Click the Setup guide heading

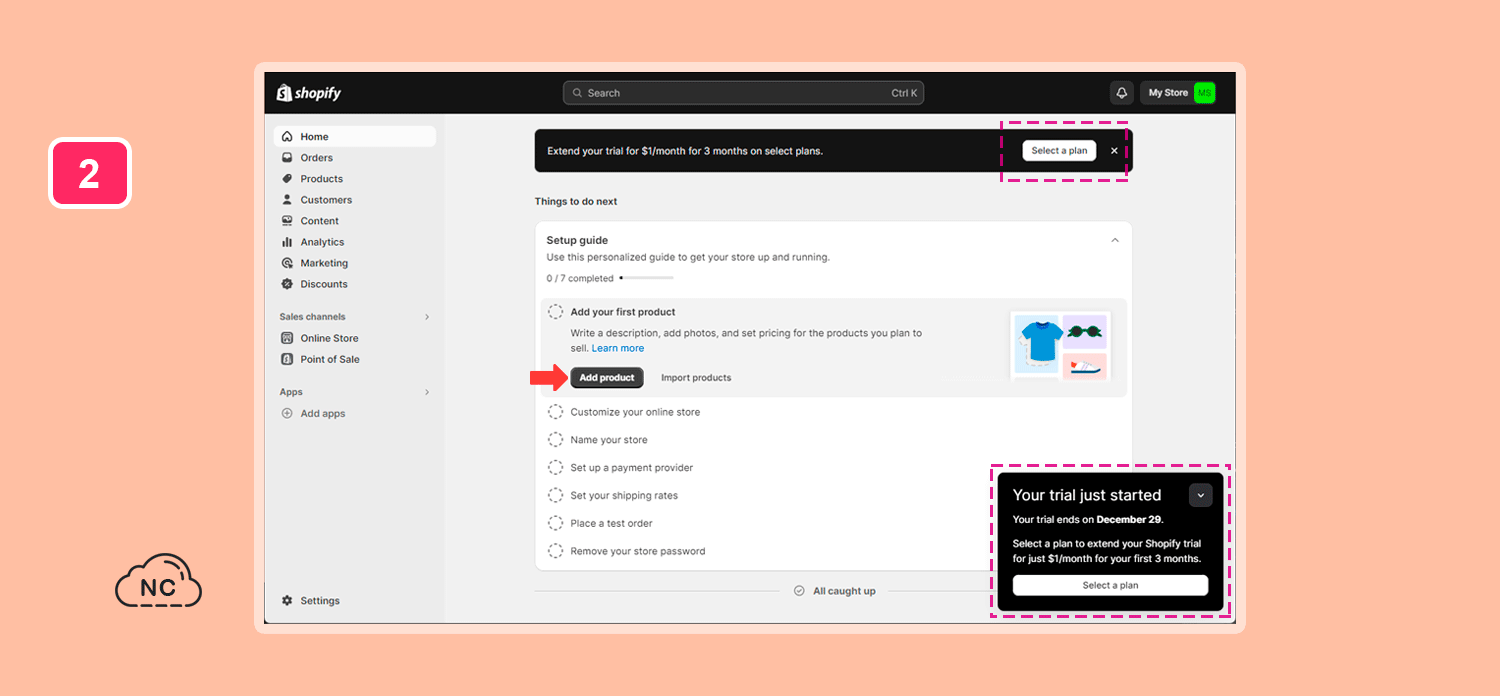click(x=577, y=240)
